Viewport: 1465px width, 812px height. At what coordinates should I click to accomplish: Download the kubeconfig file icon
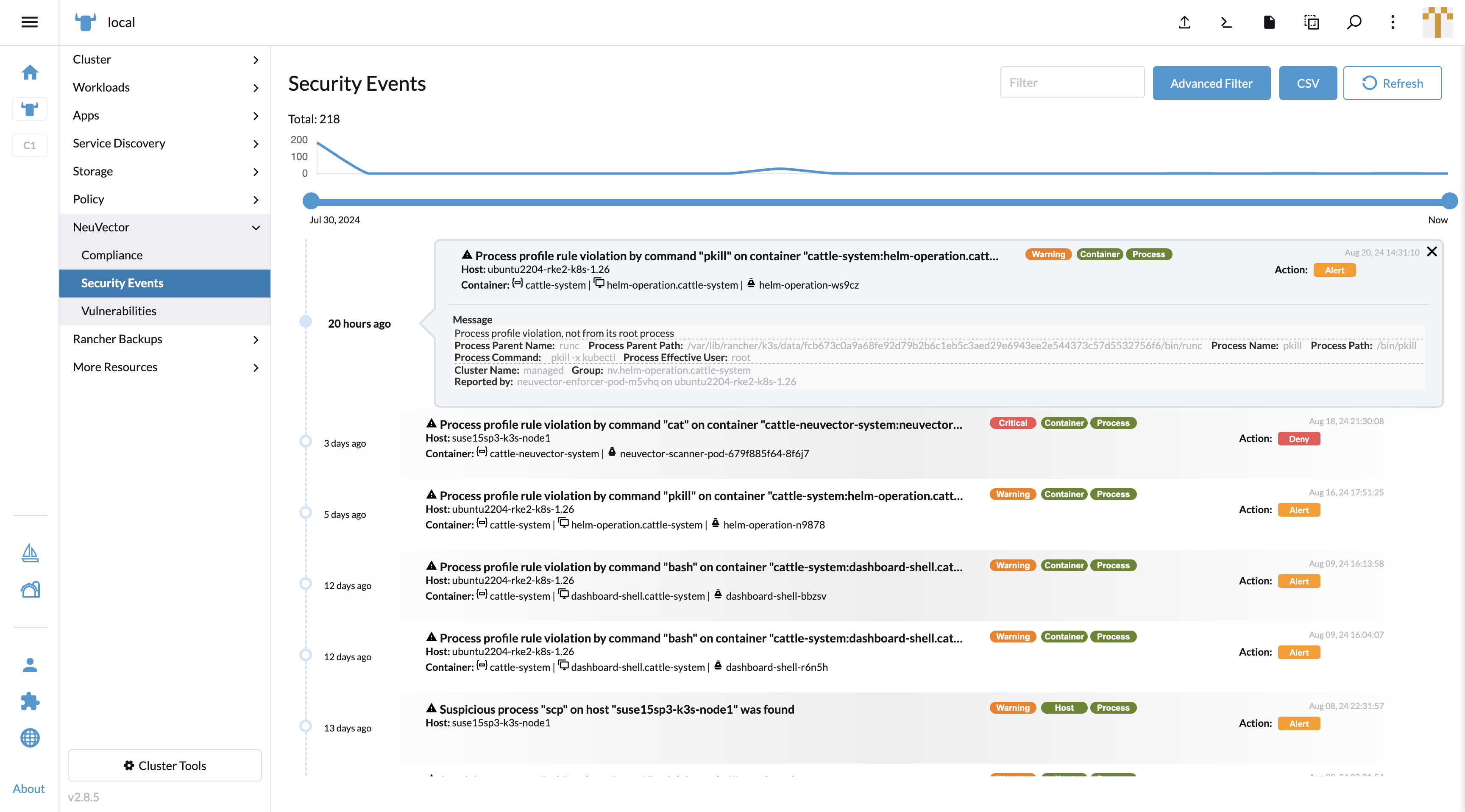(1269, 22)
